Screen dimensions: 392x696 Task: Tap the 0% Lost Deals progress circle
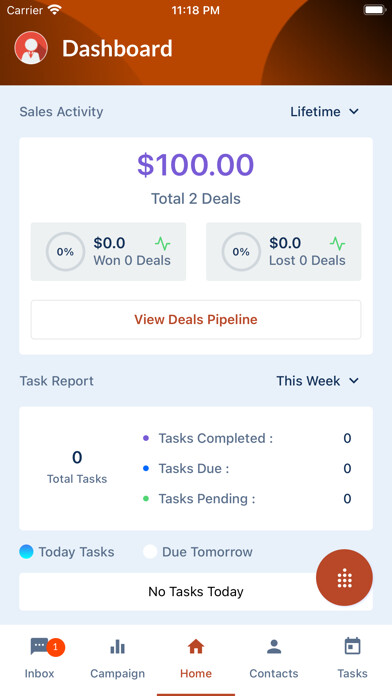pyautogui.click(x=241, y=252)
